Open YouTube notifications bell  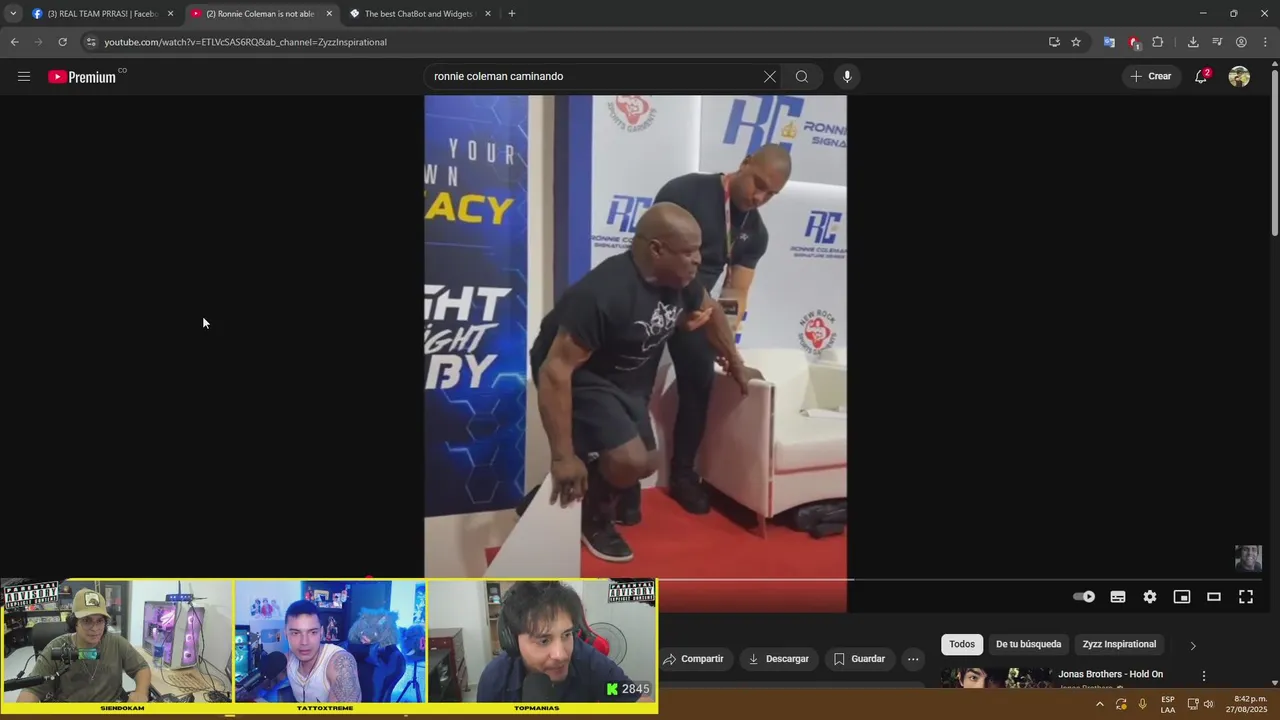[x=1202, y=77]
